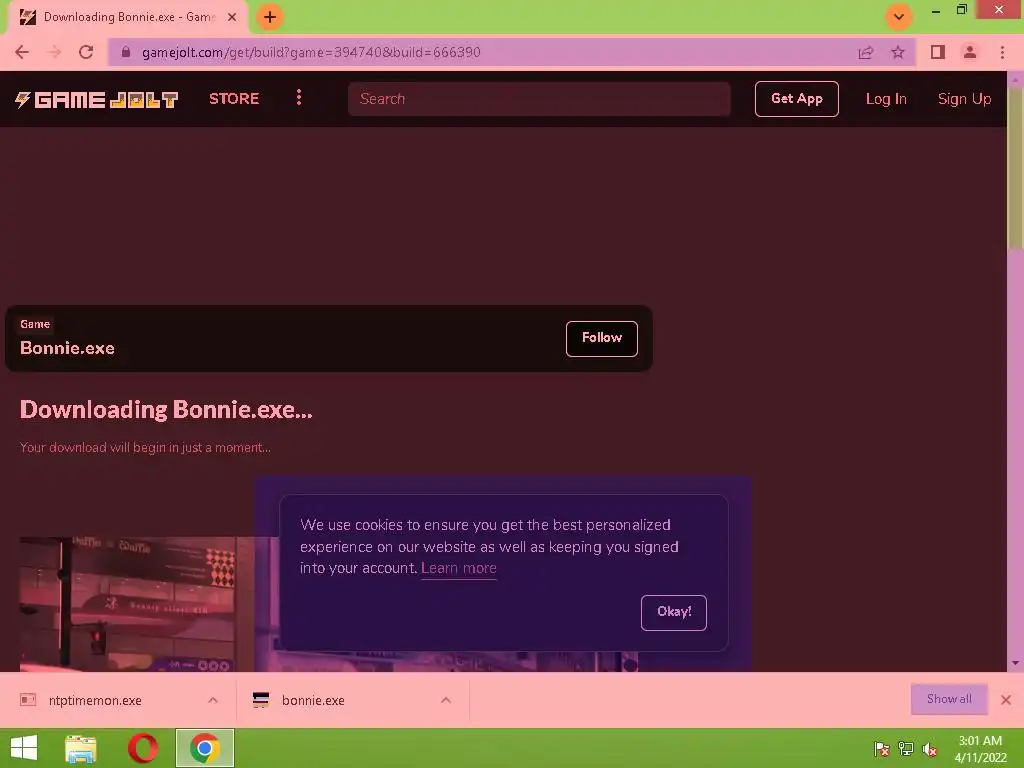Share this page via address bar icon
Image resolution: width=1024 pixels, height=768 pixels.
pyautogui.click(x=865, y=52)
